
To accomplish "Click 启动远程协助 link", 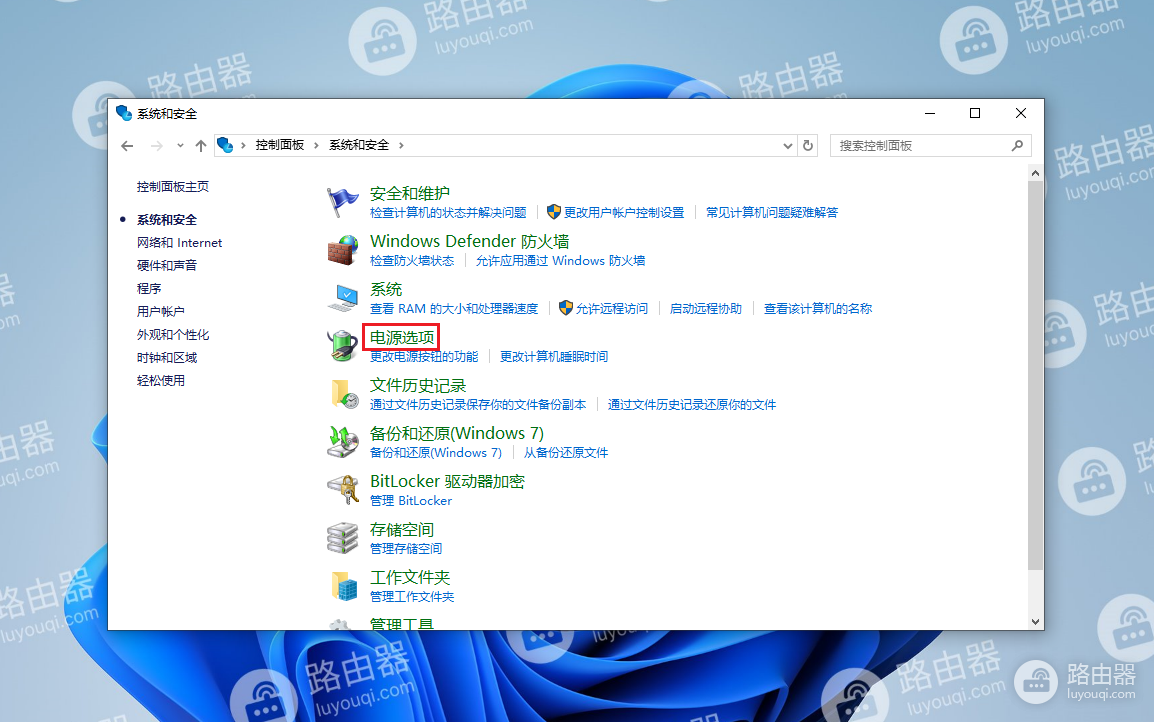I will click(706, 308).
